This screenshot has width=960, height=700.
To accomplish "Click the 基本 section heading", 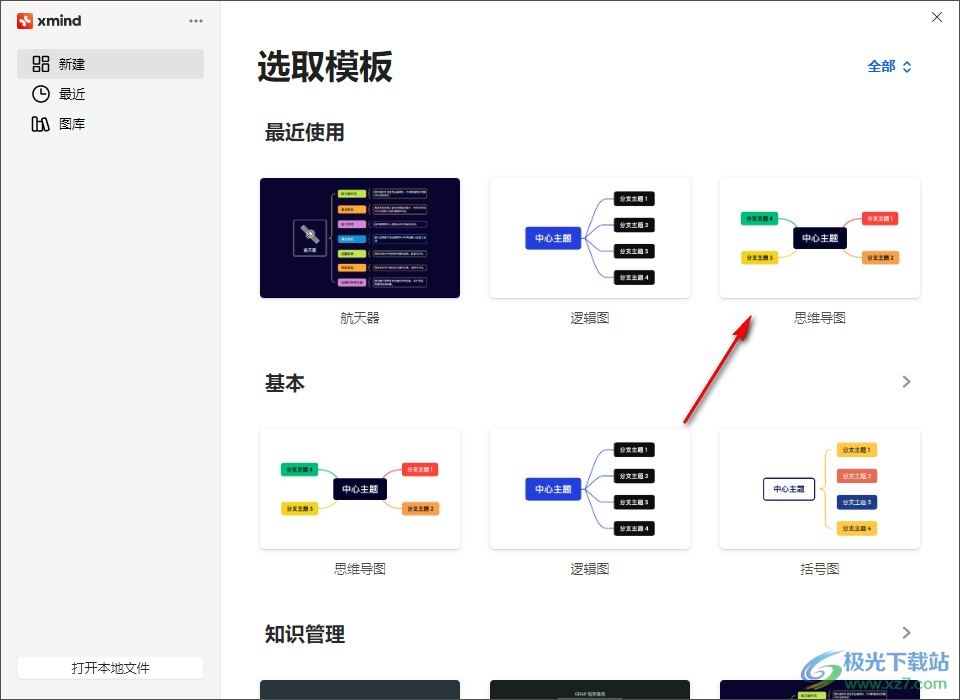I will [285, 383].
